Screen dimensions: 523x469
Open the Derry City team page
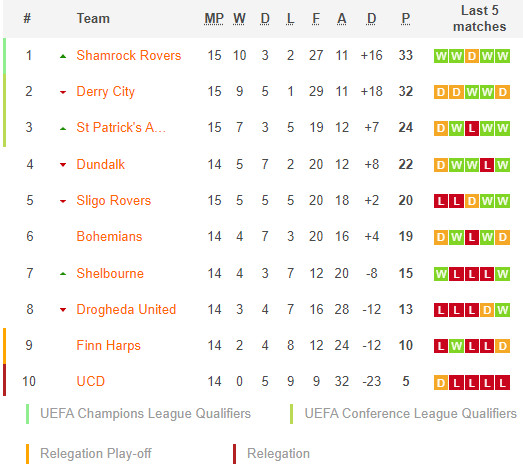point(105,91)
